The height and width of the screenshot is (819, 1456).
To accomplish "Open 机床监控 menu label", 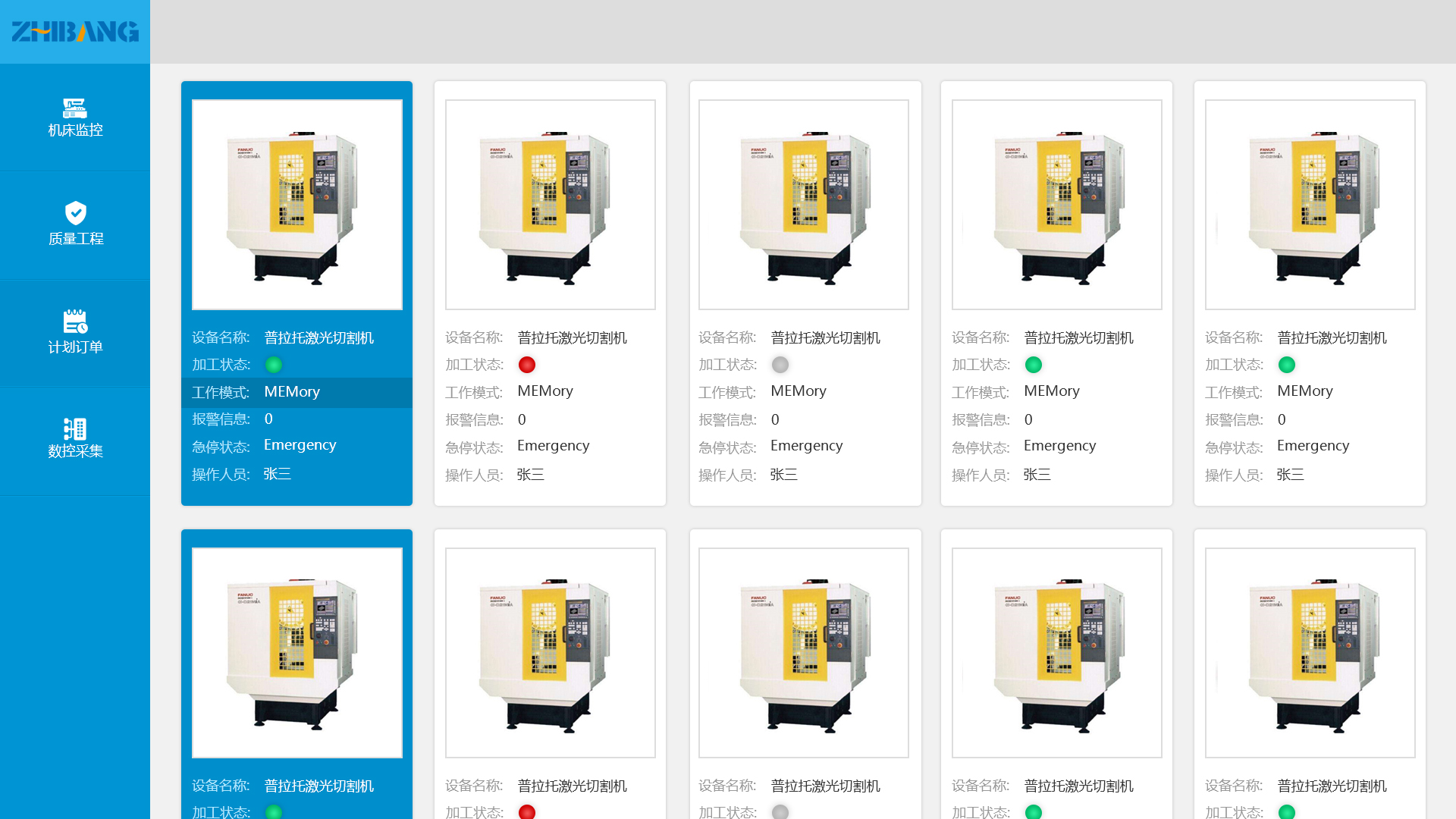I will pos(75,130).
